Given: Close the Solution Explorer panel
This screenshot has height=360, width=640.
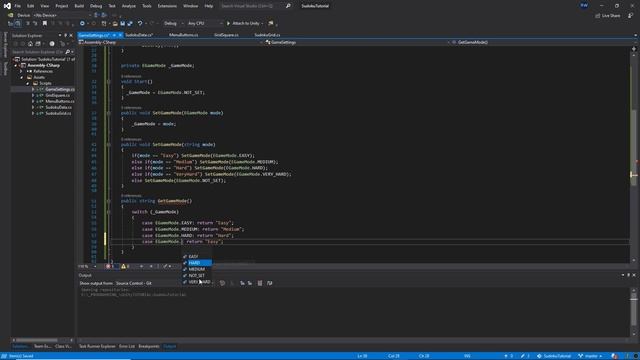Looking at the screenshot, I should coord(71,36).
